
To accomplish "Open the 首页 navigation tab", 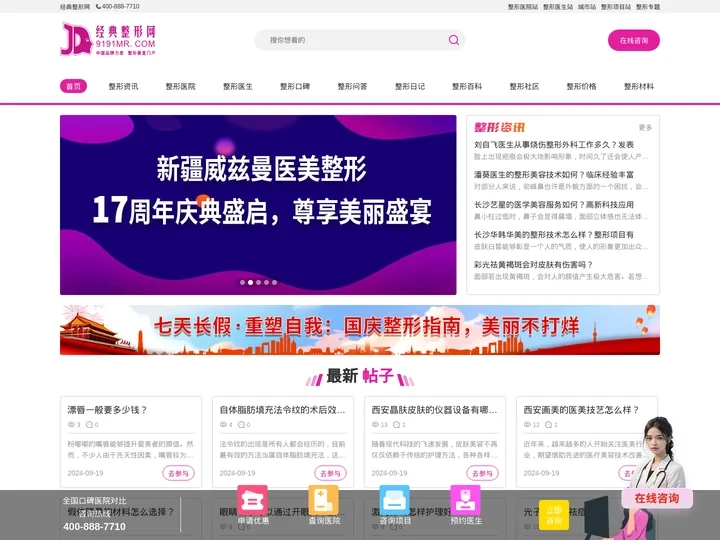I will [x=73, y=86].
